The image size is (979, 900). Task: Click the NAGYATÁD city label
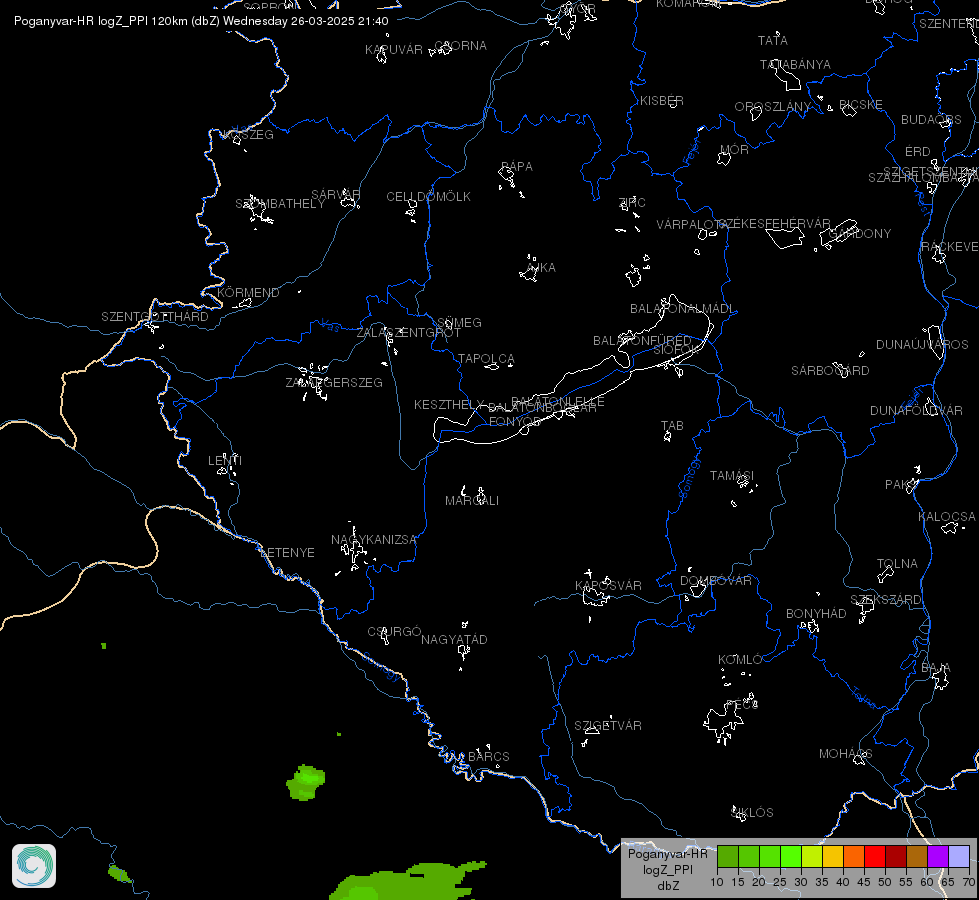coord(454,640)
